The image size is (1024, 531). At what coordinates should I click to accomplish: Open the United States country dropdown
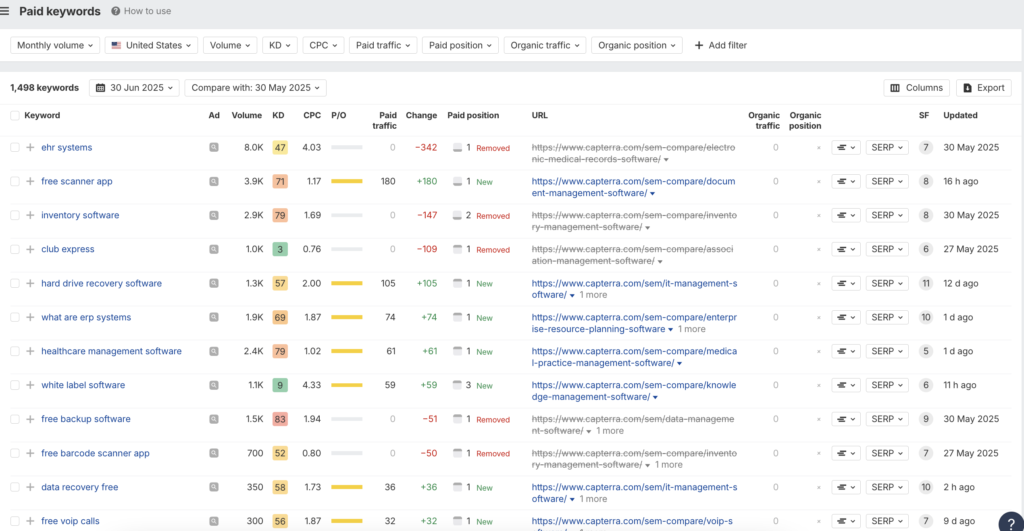pyautogui.click(x=151, y=45)
